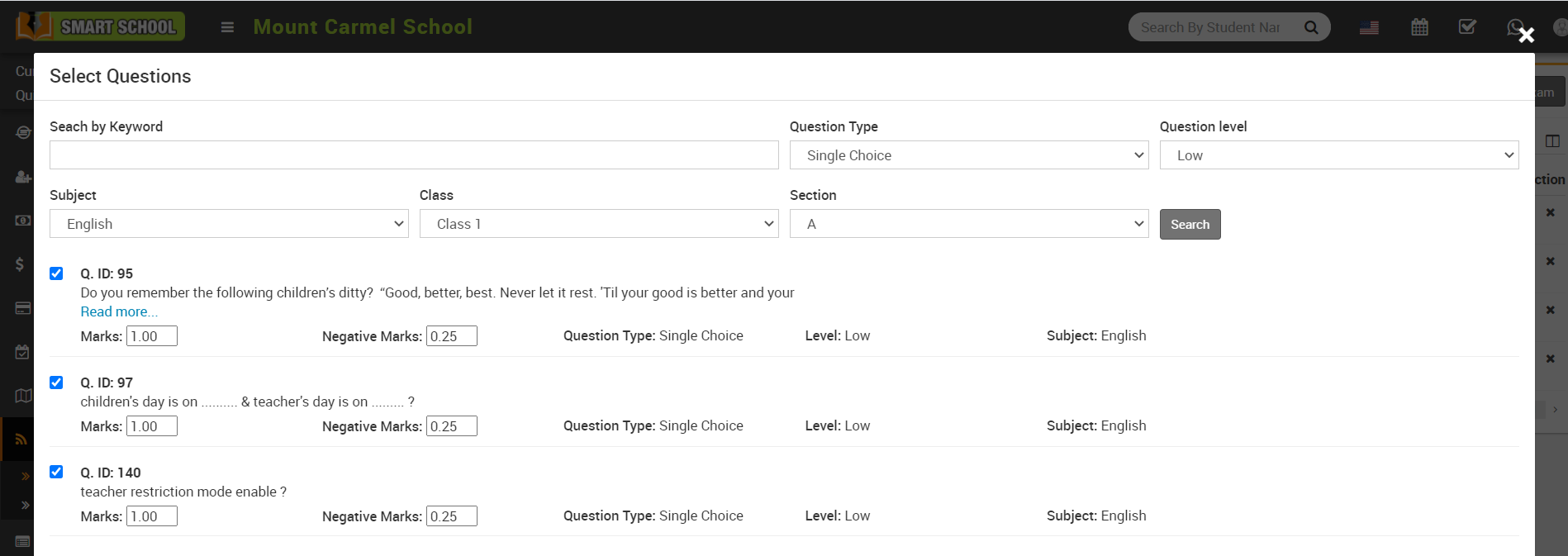Click the RSS feed sidebar icon
Viewport: 1568px width, 556px height.
[21, 440]
